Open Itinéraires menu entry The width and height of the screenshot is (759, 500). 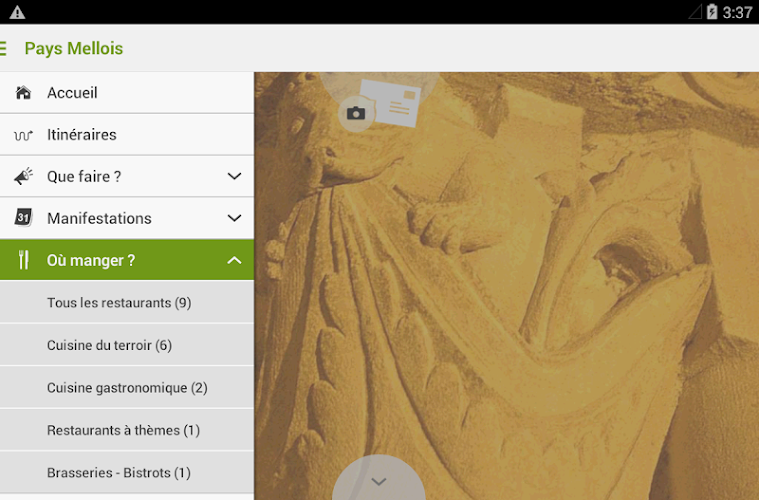(x=127, y=135)
